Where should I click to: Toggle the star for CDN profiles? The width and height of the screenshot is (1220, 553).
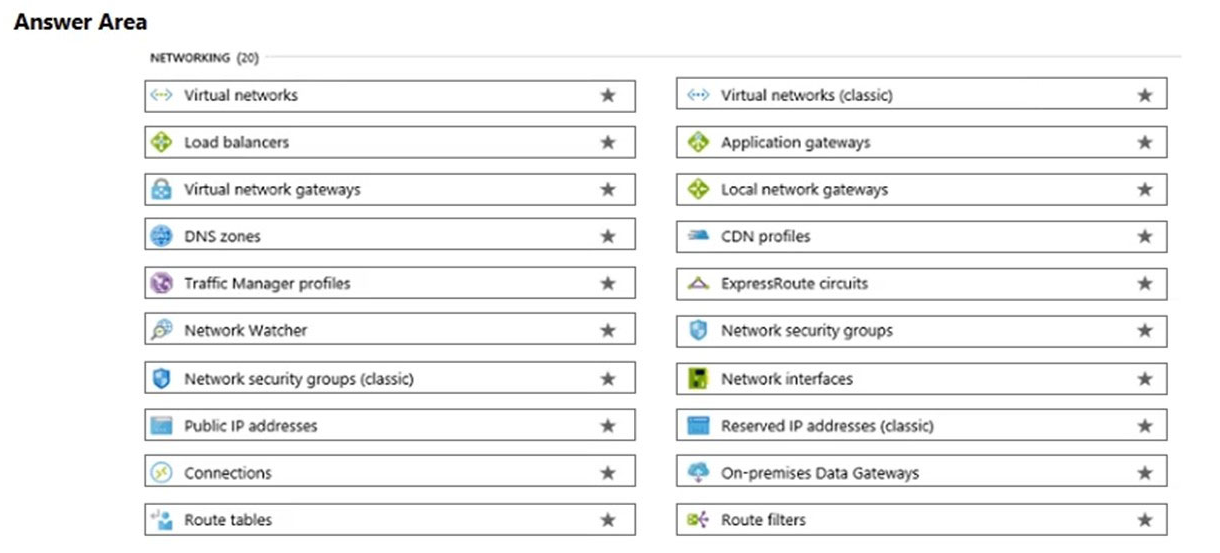pyautogui.click(x=1145, y=237)
